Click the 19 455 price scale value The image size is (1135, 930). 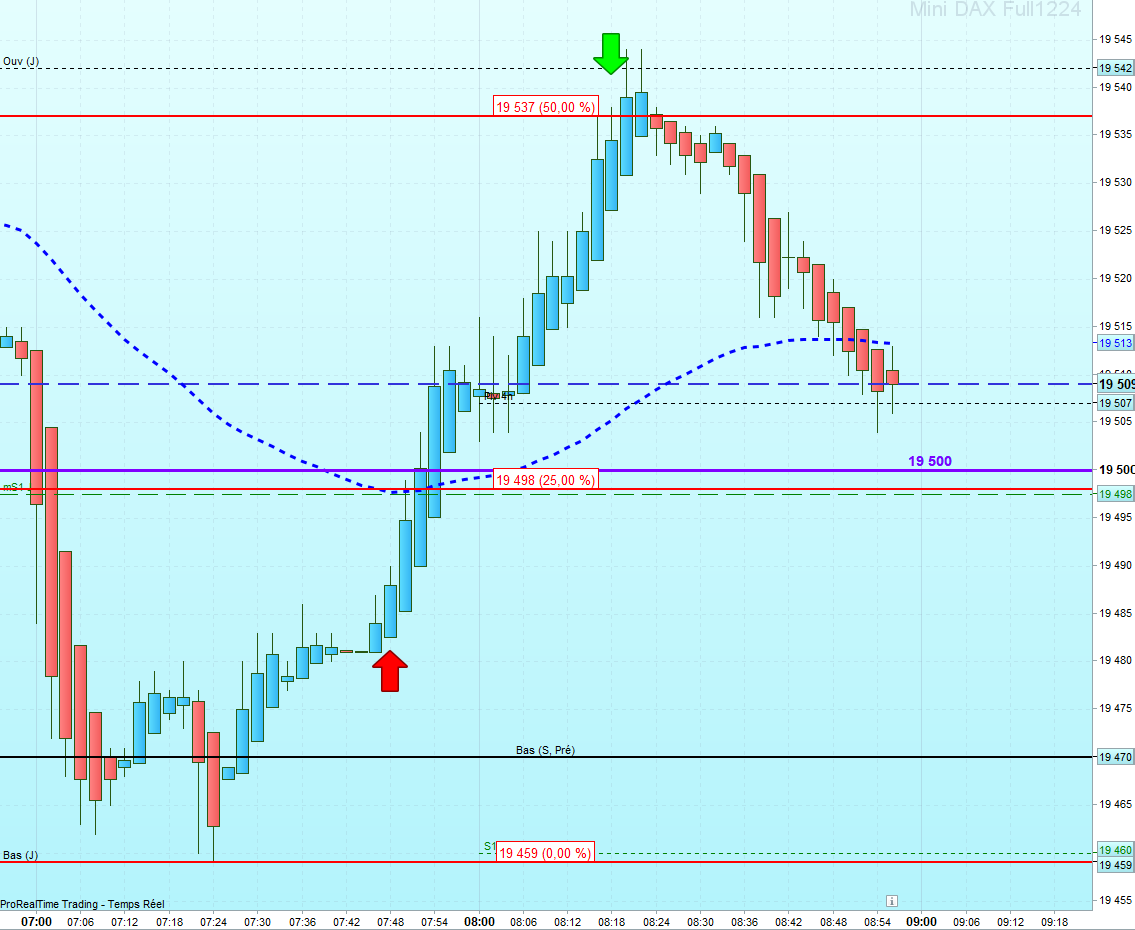[1115, 900]
